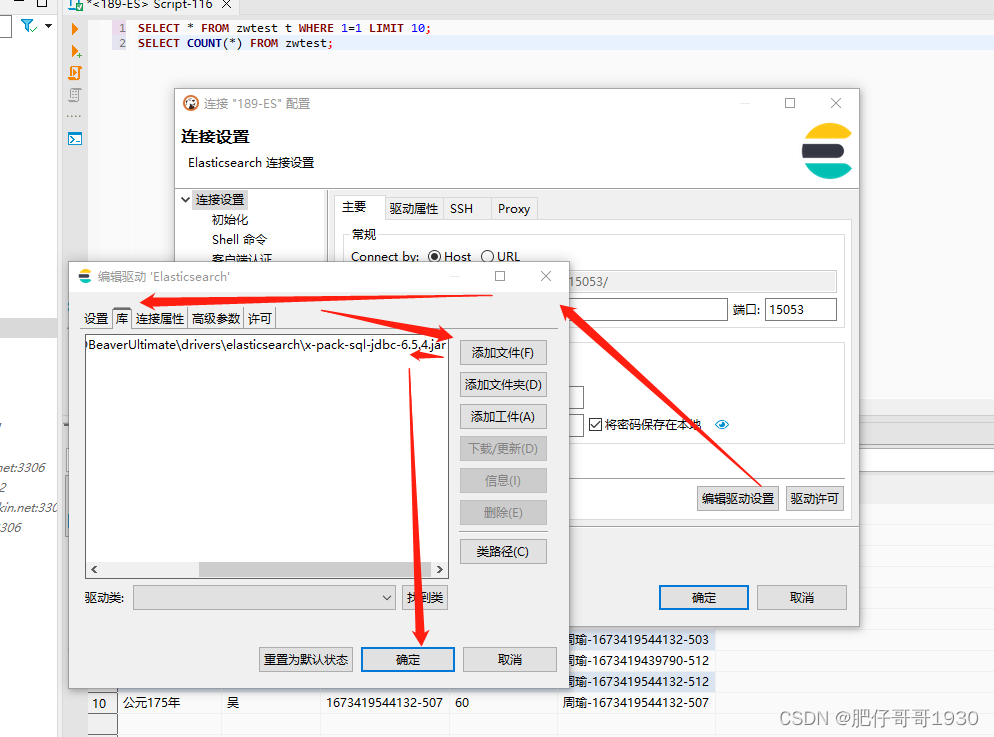Click the library list scroll left arrow
The width and height of the screenshot is (994, 737).
coord(94,569)
